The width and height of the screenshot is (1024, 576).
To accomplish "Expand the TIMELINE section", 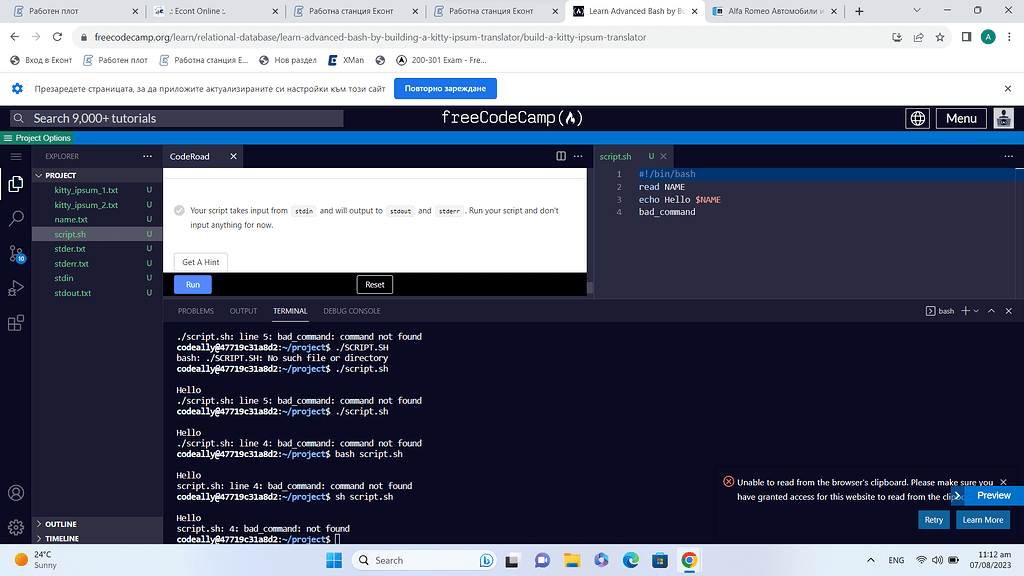I will click(60, 538).
